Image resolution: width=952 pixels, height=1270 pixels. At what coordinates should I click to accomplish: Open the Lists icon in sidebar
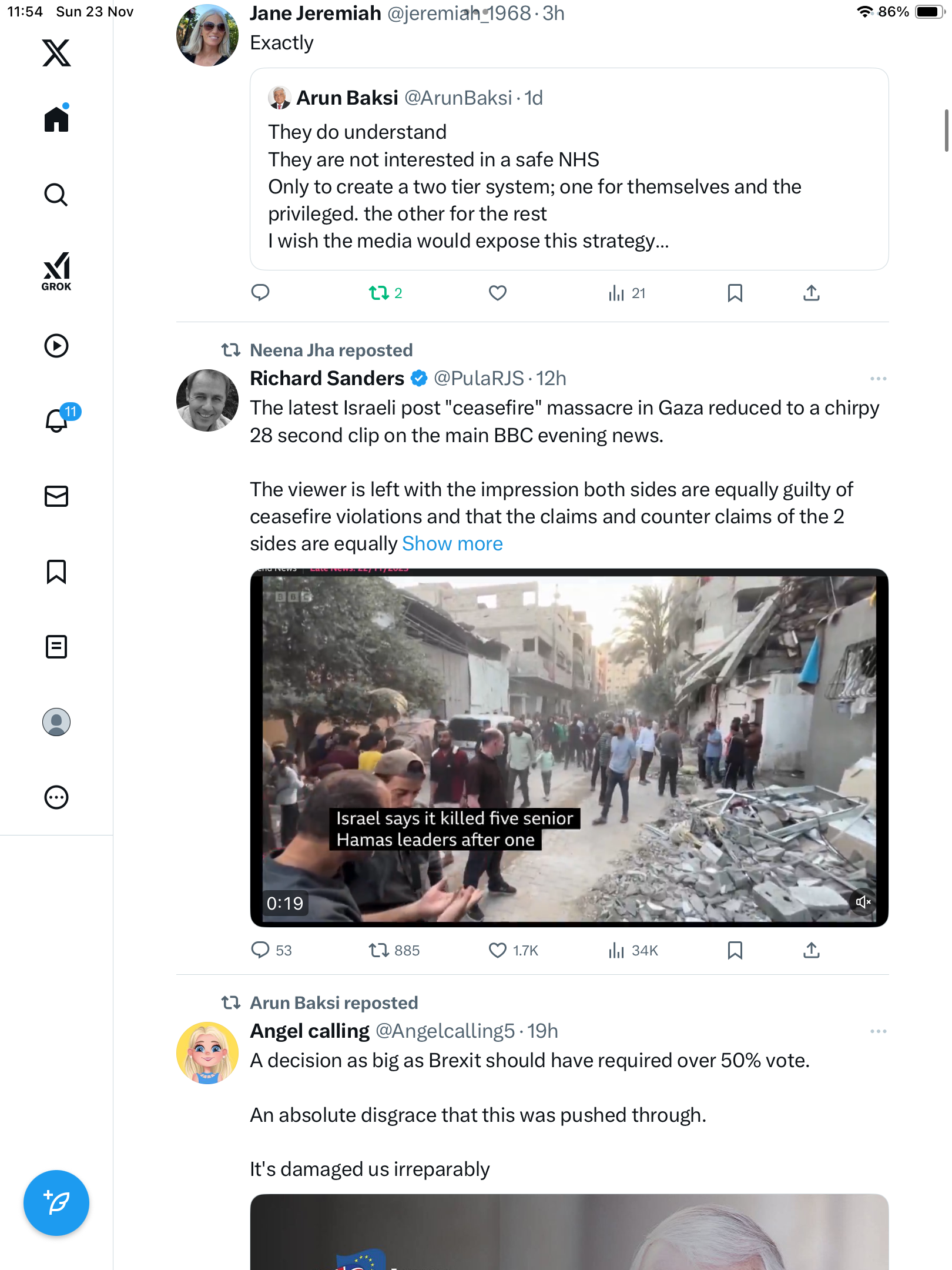[56, 647]
